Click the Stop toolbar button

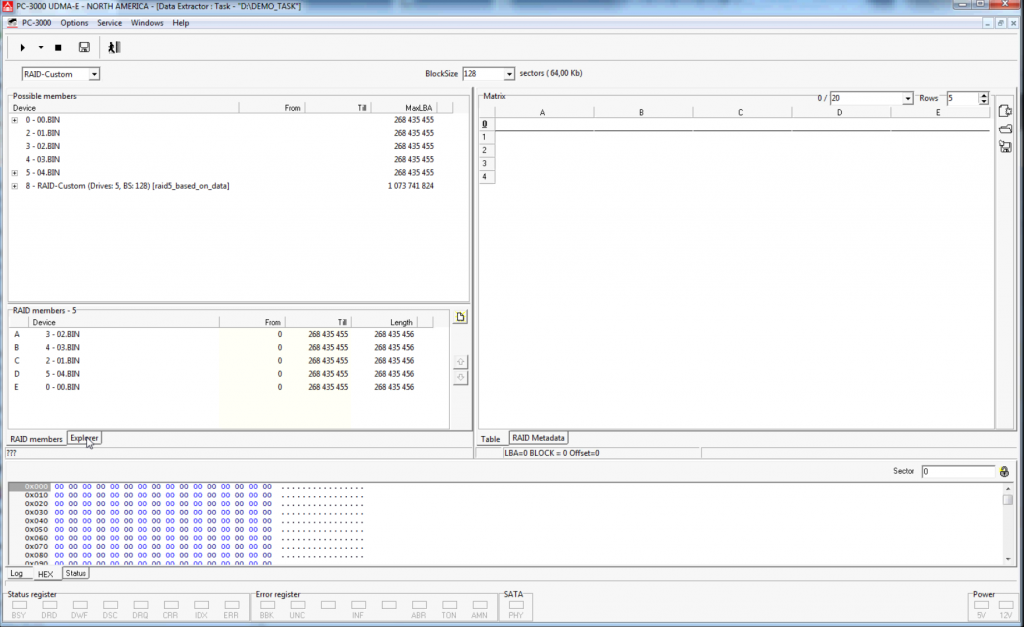pyautogui.click(x=58, y=47)
